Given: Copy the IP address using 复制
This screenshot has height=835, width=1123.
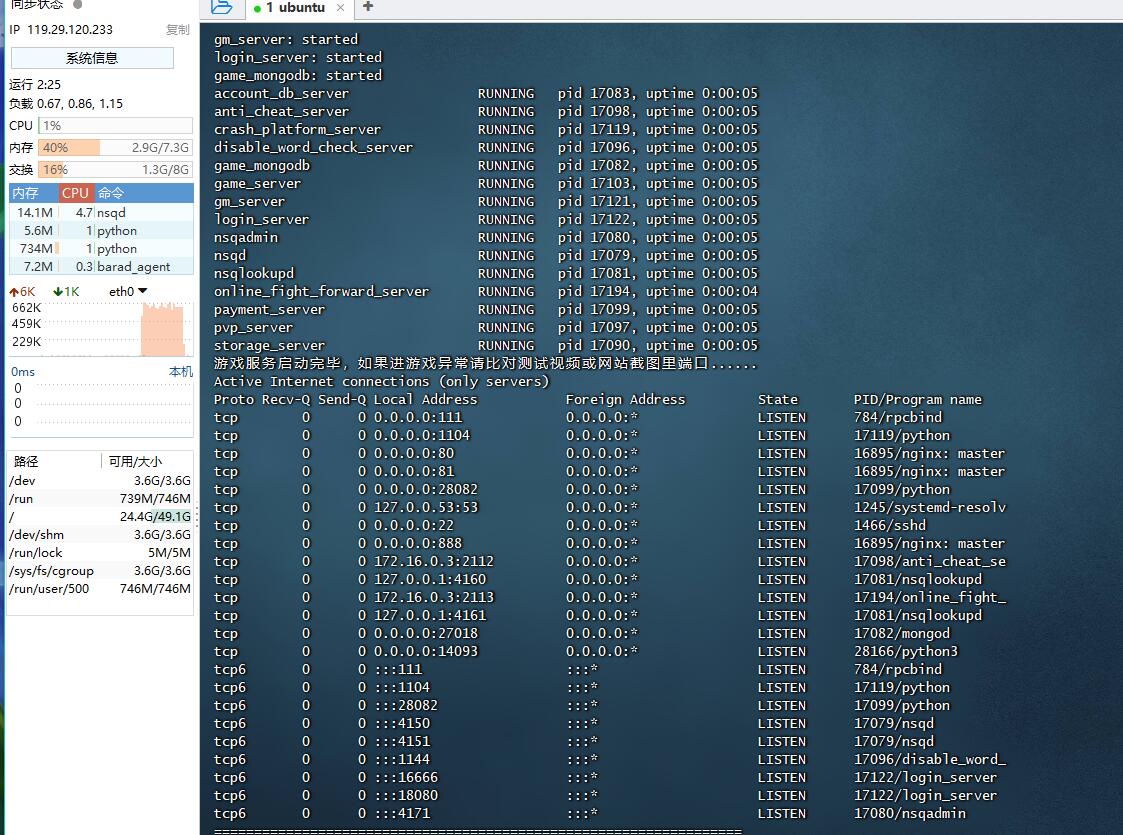Looking at the screenshot, I should (x=178, y=30).
